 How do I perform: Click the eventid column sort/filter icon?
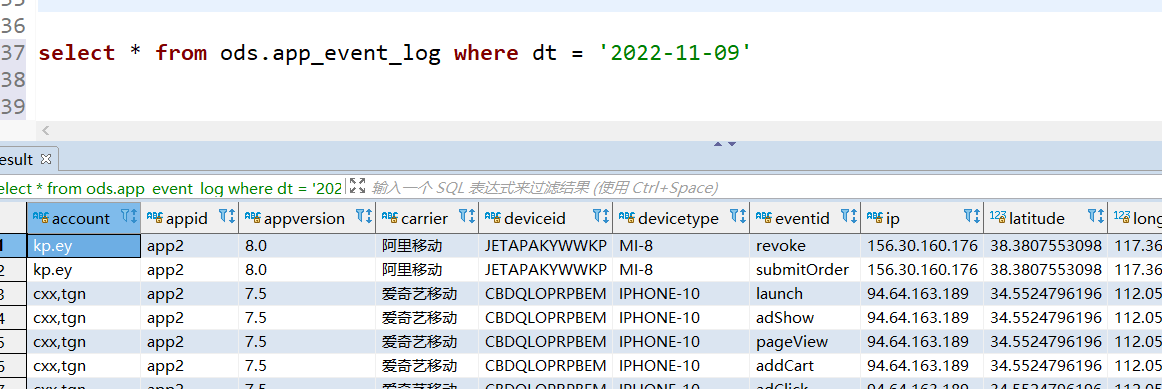pyautogui.click(x=849, y=216)
